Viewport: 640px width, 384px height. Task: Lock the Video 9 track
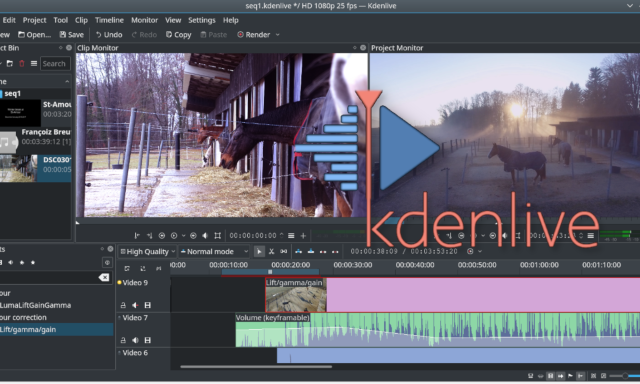pos(123,305)
